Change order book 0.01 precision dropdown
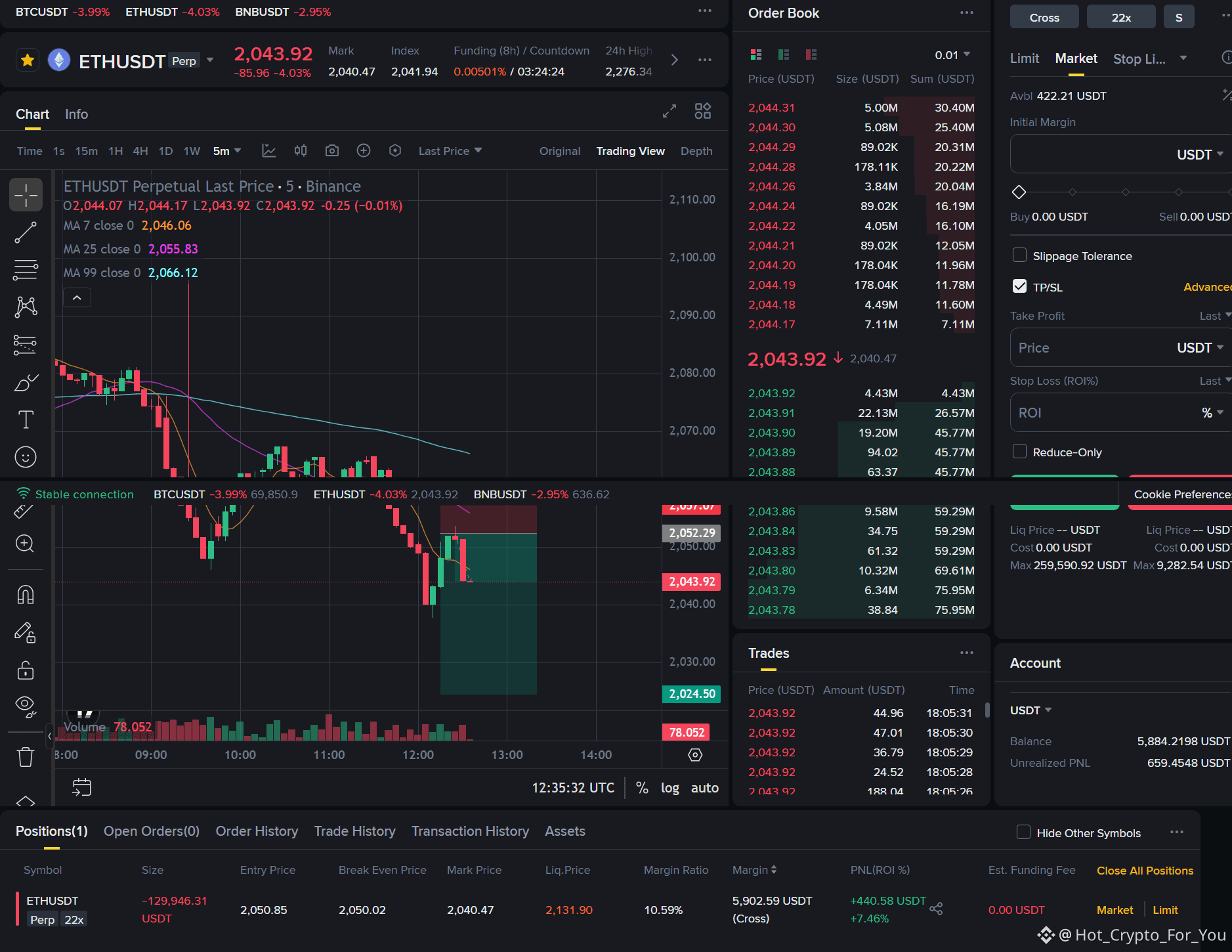 [x=952, y=54]
